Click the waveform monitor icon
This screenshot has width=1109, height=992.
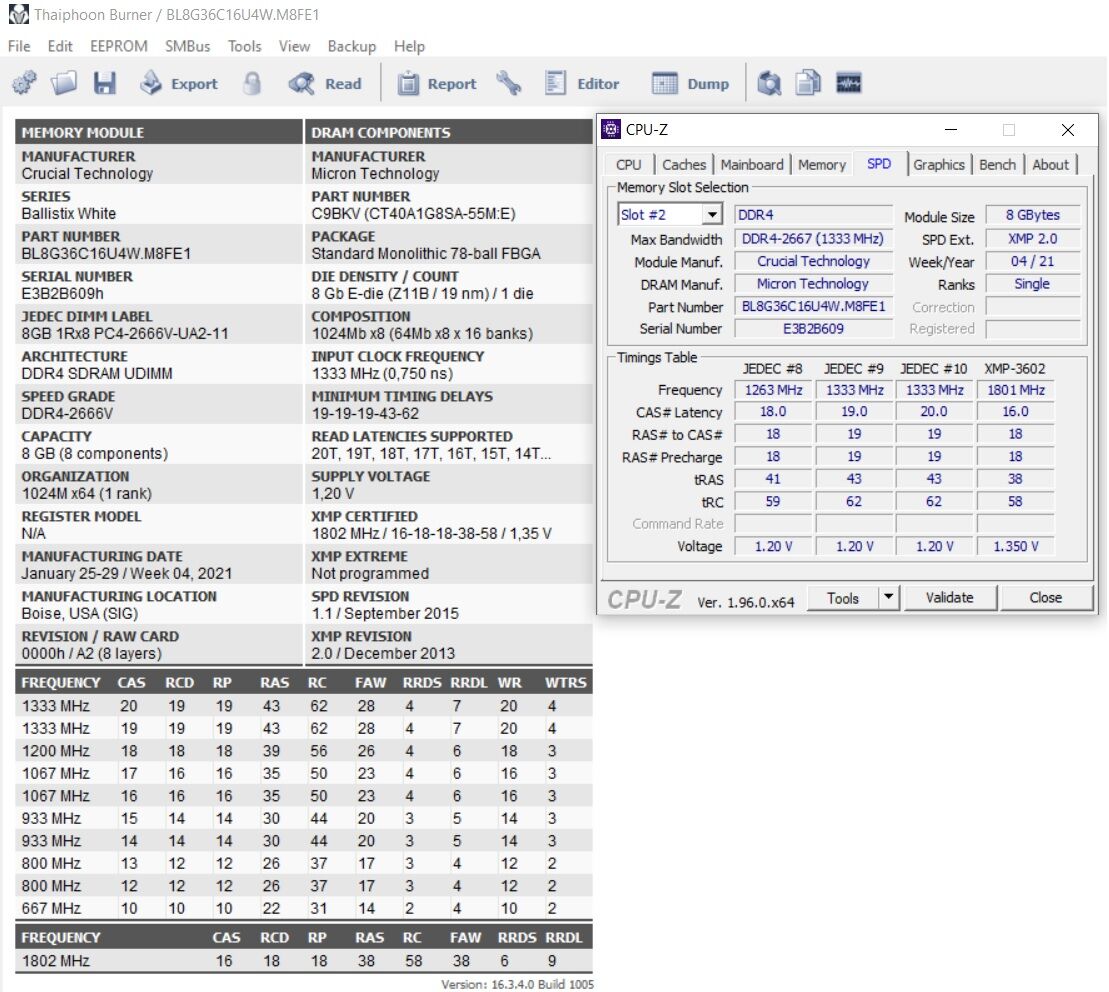coord(849,83)
